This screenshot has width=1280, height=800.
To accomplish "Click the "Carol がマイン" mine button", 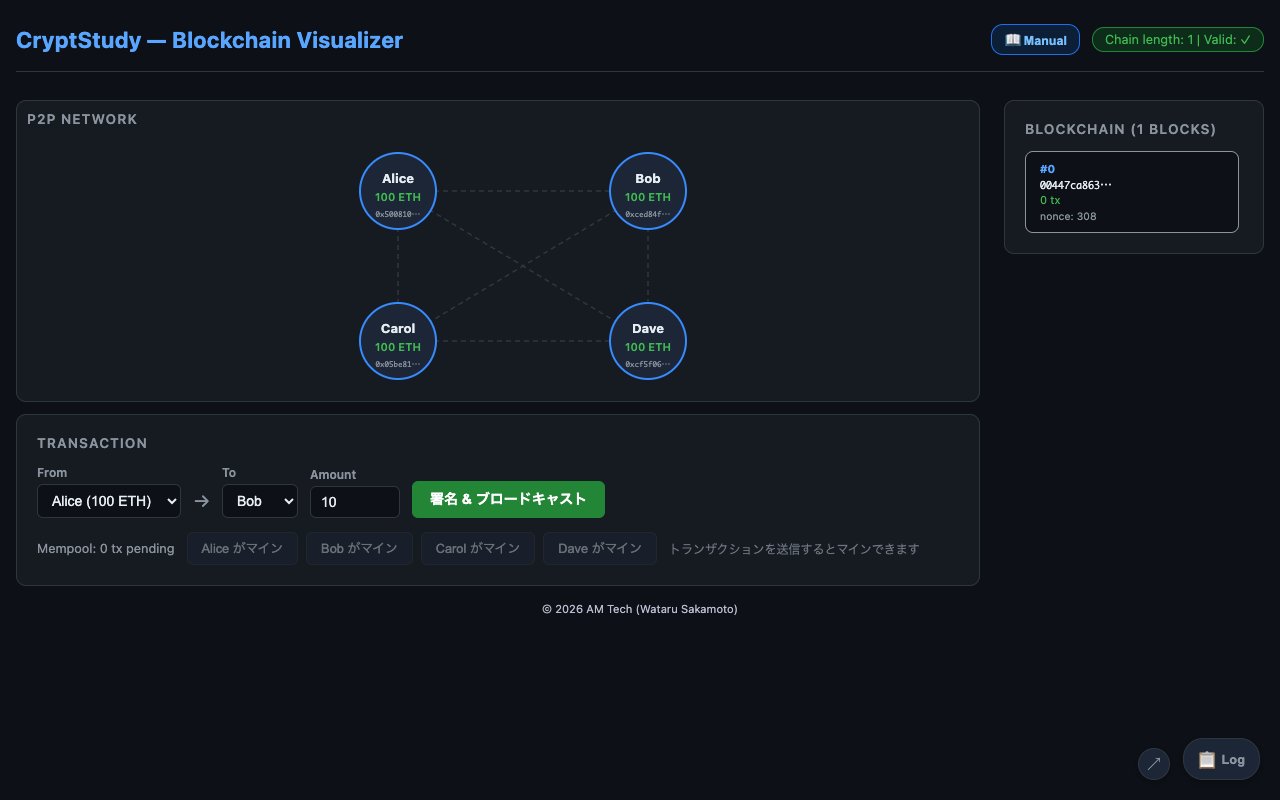I will pos(477,549).
